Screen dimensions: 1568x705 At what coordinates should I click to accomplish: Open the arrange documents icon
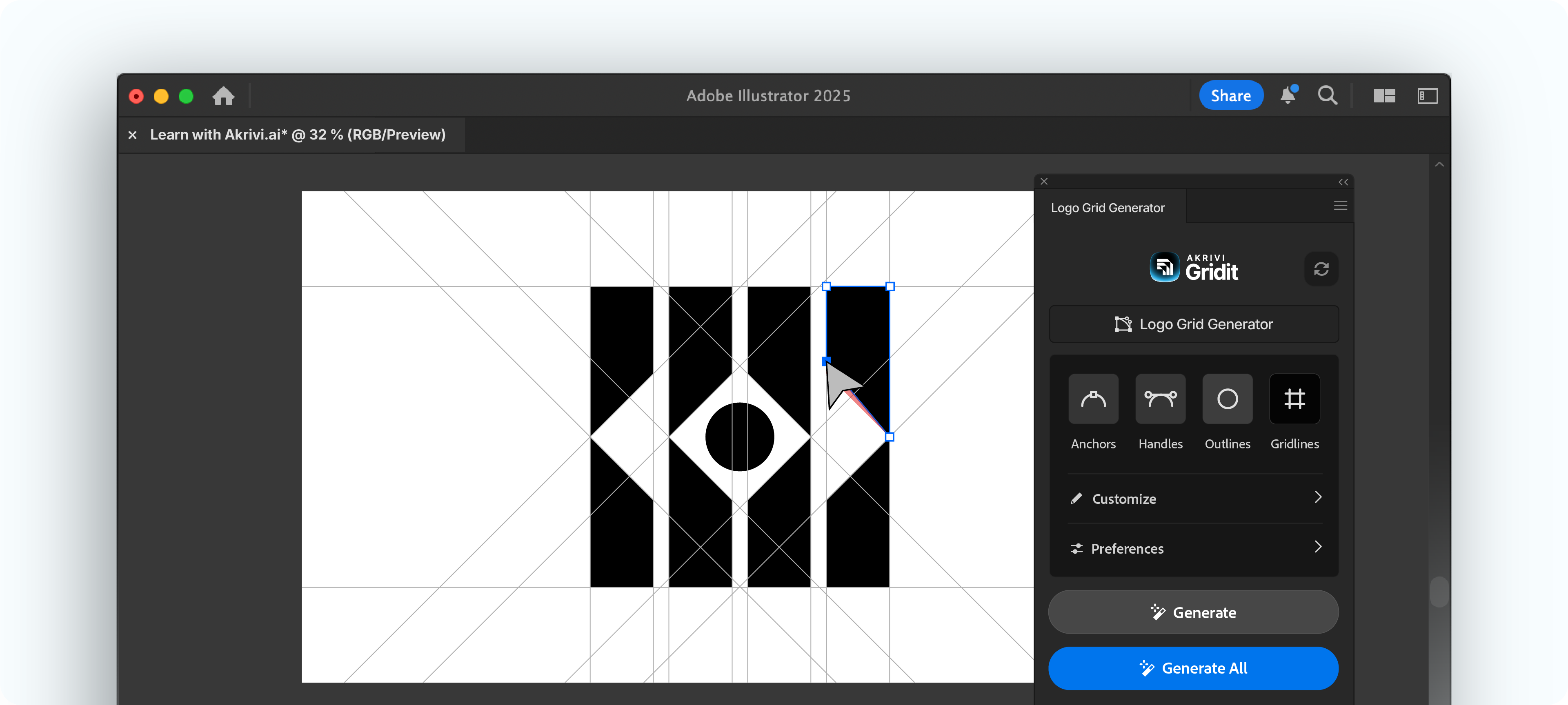tap(1384, 95)
